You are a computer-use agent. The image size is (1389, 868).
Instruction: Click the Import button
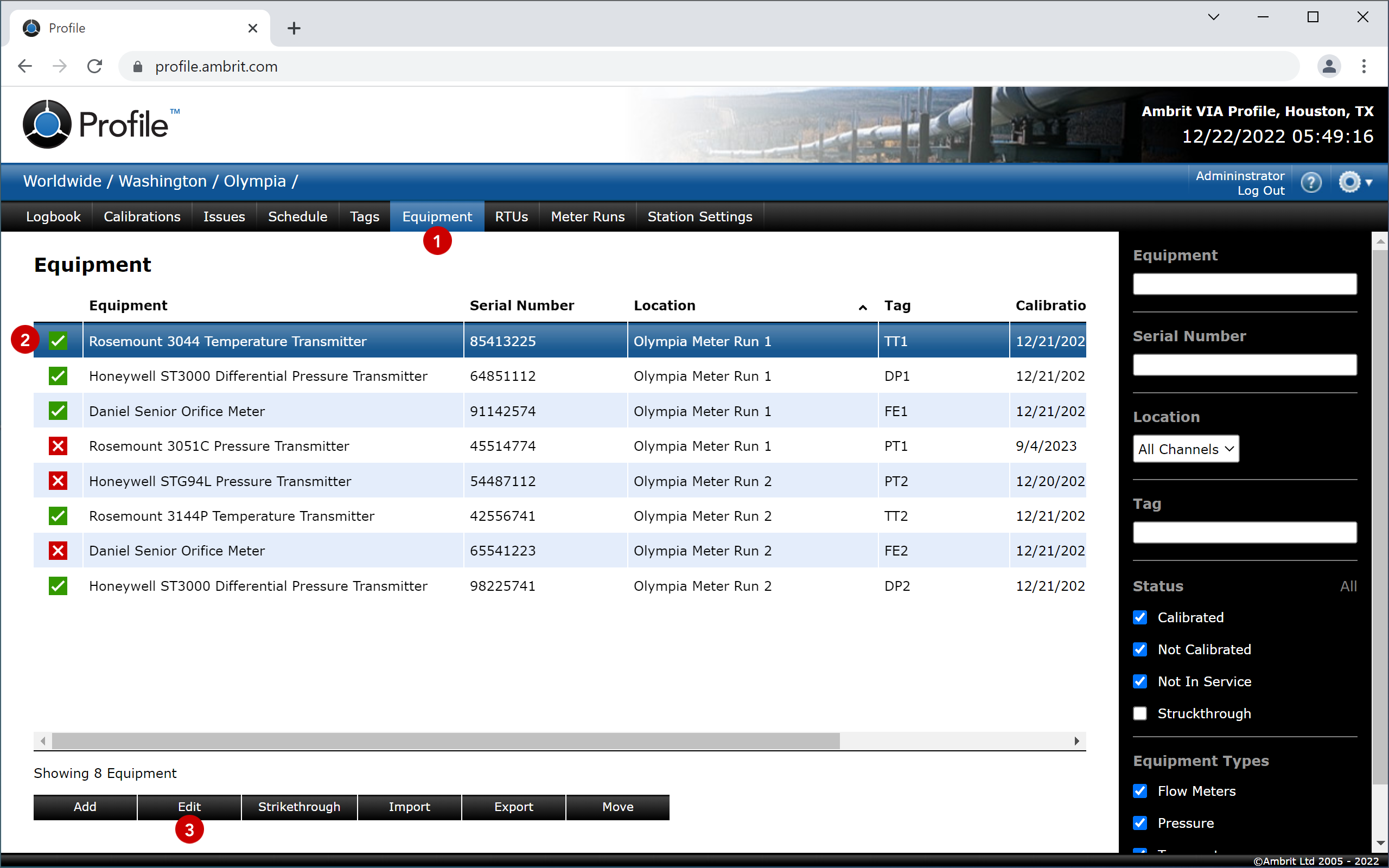tap(409, 807)
